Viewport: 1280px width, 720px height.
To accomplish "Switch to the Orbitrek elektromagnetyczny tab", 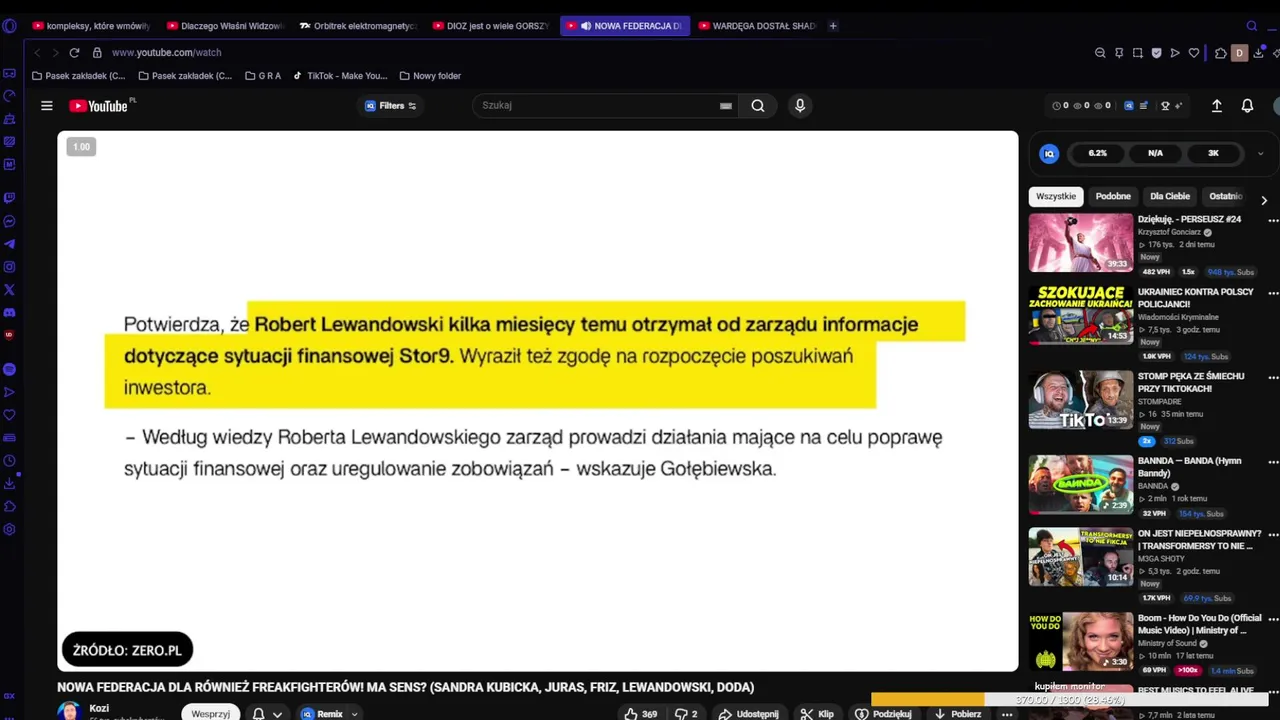I will pos(357,26).
